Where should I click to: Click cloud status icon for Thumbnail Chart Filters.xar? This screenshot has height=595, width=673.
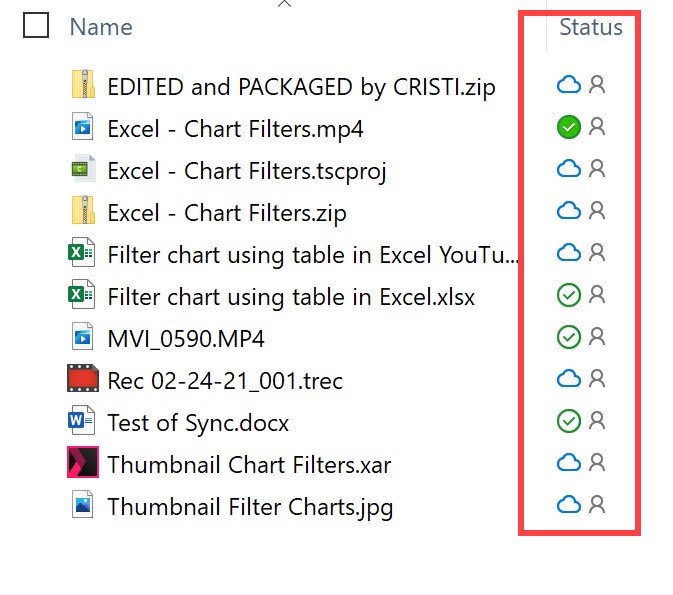coord(569,463)
